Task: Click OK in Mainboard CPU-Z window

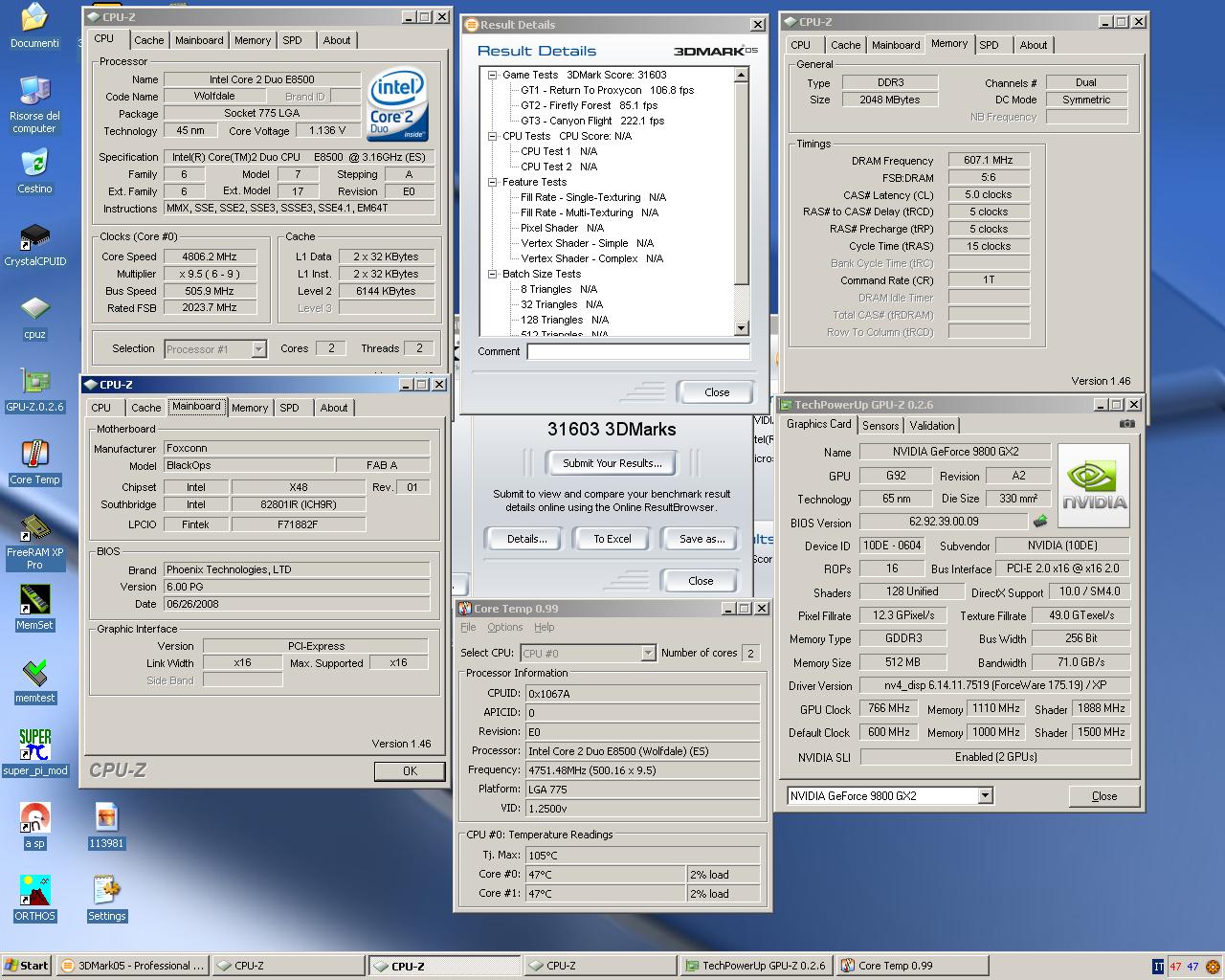Action: (x=410, y=770)
